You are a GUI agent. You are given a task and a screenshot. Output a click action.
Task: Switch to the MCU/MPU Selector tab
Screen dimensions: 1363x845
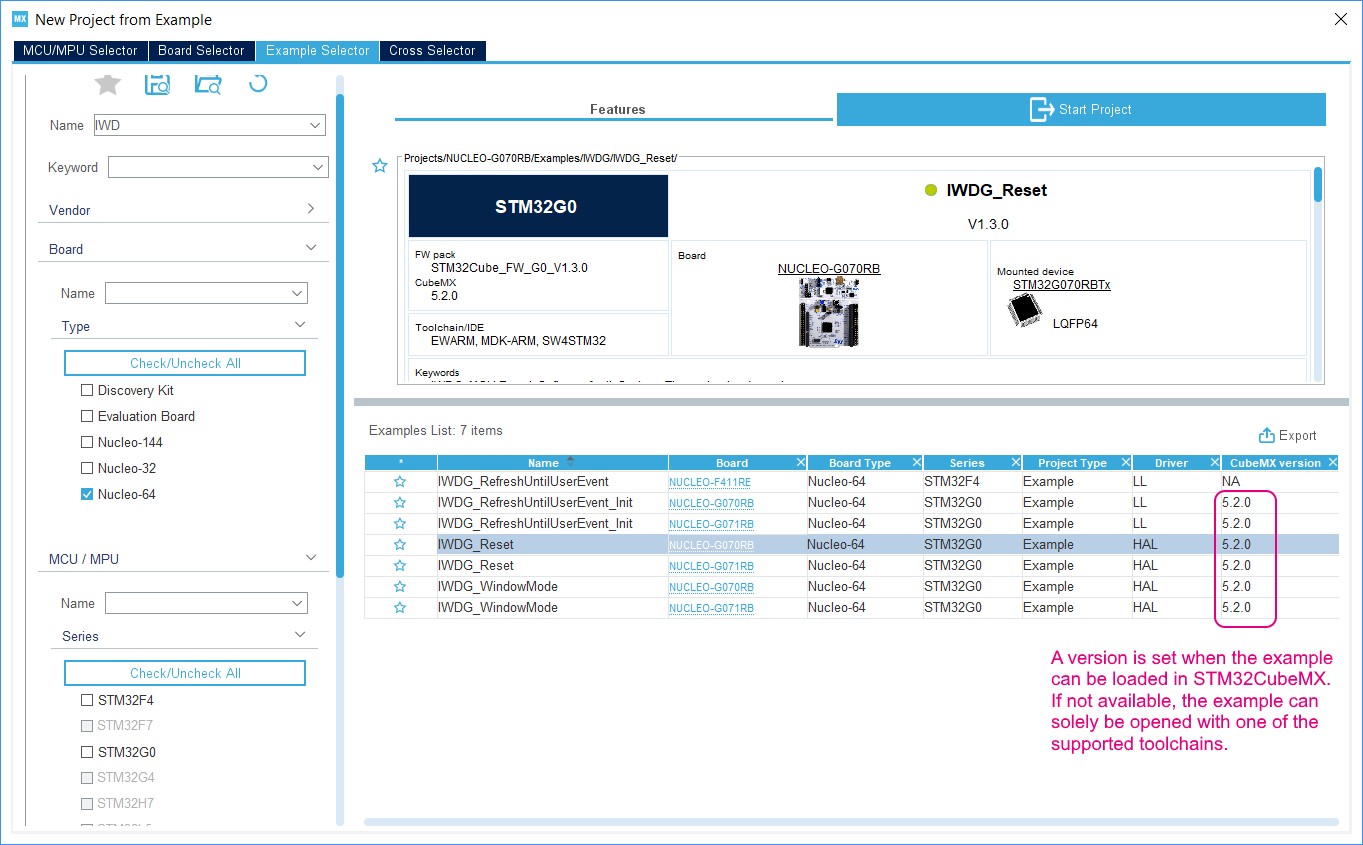tap(81, 50)
